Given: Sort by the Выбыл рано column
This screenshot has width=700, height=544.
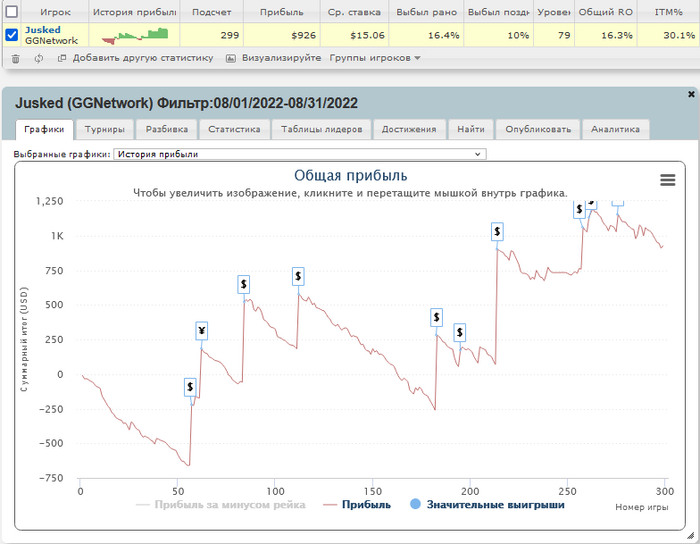Looking at the screenshot, I should click(x=426, y=12).
